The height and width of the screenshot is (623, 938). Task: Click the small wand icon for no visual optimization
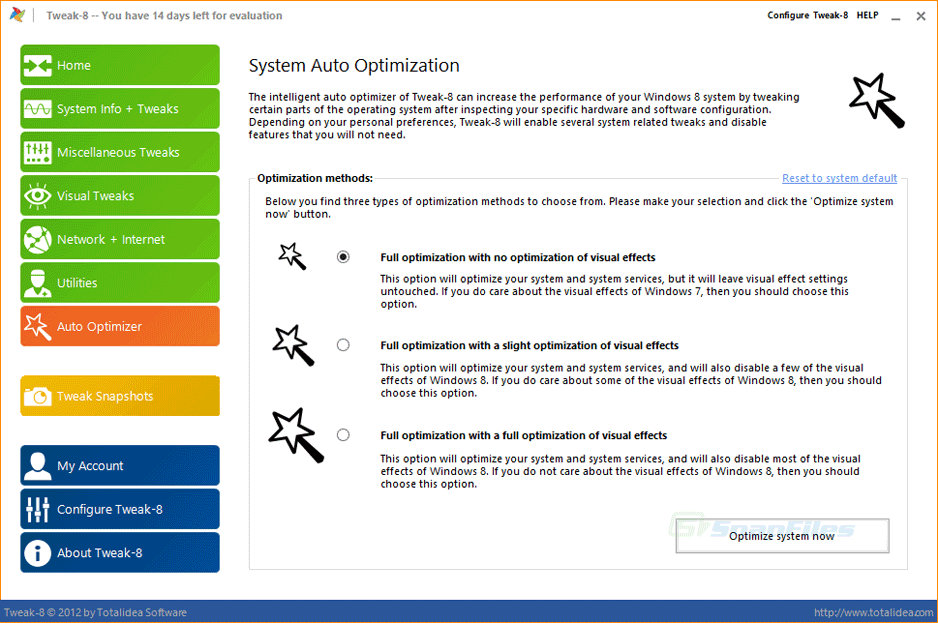point(292,256)
